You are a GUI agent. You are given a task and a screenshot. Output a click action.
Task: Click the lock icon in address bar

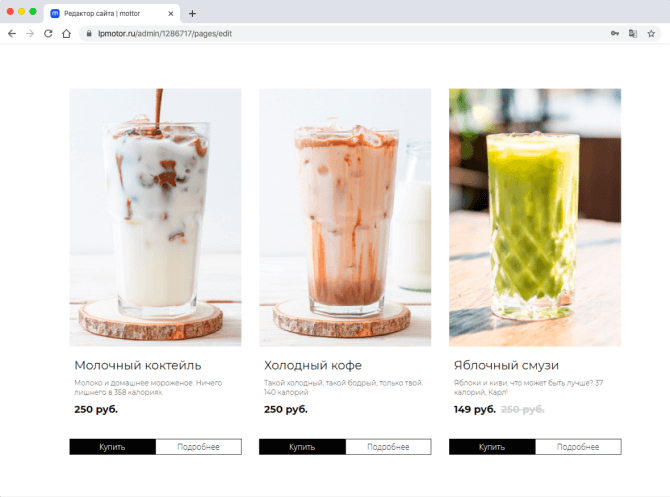tap(89, 33)
